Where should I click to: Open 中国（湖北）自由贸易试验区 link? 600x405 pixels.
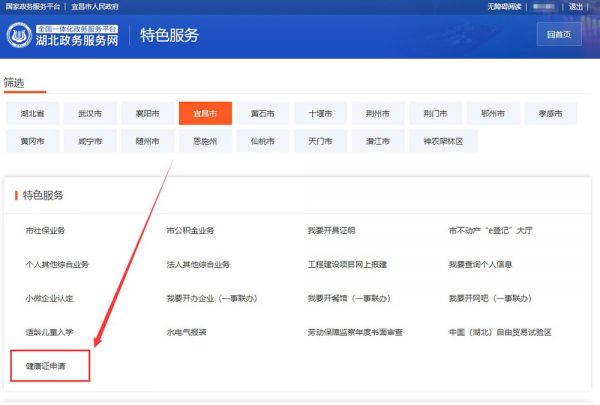click(x=500, y=332)
